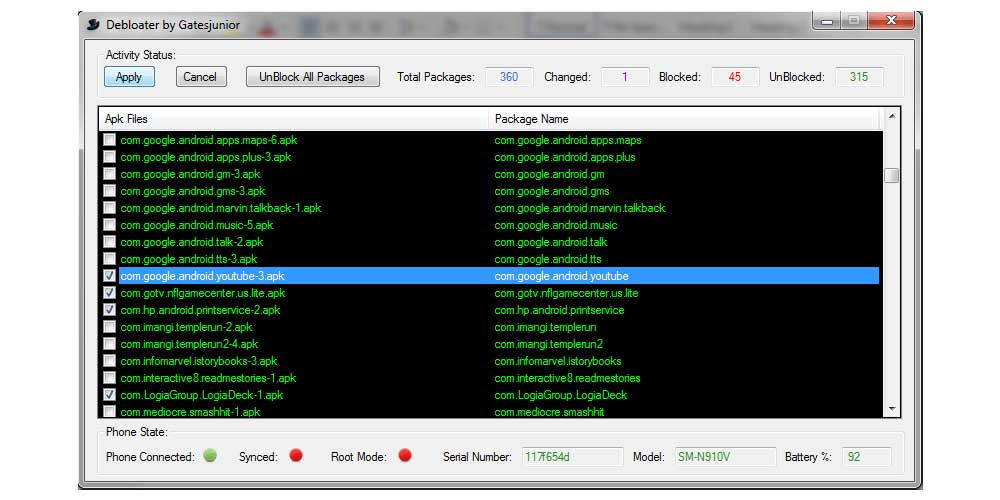This screenshot has height=500, width=1000.
Task: Click the Total Packages value 360
Action: click(x=509, y=77)
